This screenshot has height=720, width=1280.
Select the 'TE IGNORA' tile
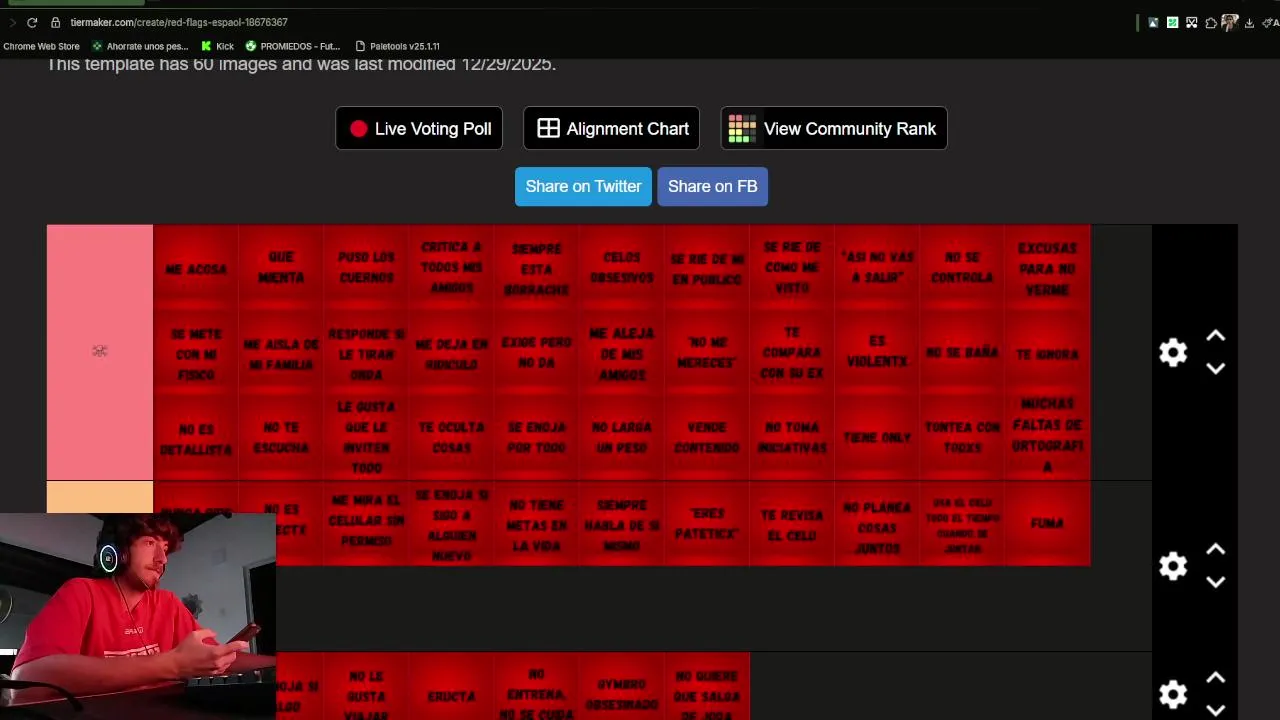tap(1047, 353)
